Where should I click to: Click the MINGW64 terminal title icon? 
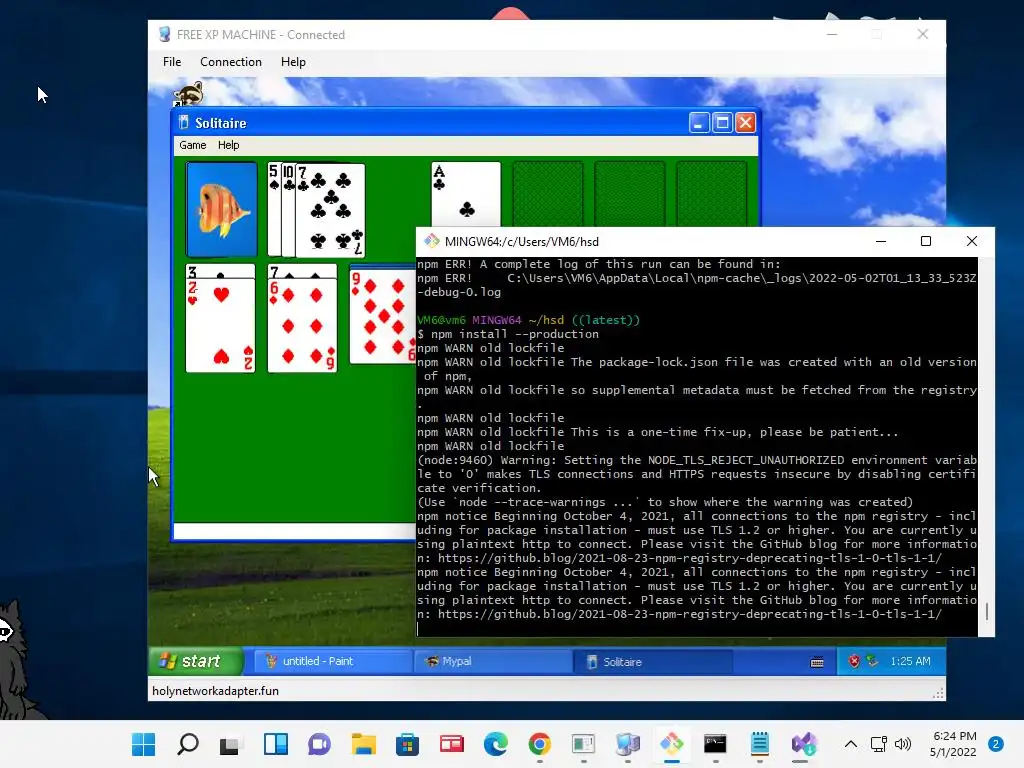(432, 241)
